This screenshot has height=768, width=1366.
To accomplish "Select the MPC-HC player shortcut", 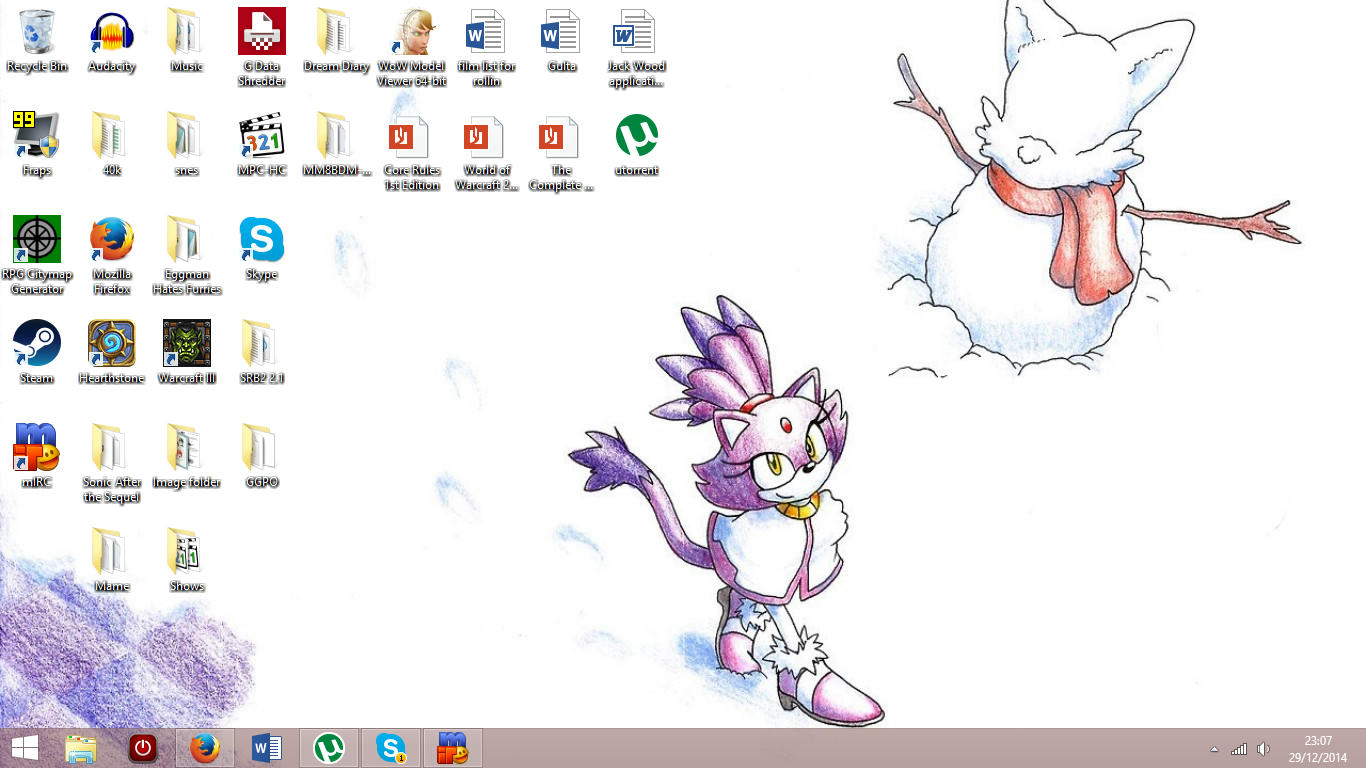I will point(261,145).
